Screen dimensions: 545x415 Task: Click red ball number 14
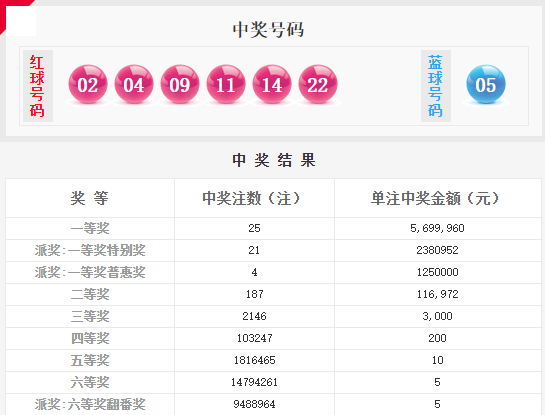coord(272,84)
